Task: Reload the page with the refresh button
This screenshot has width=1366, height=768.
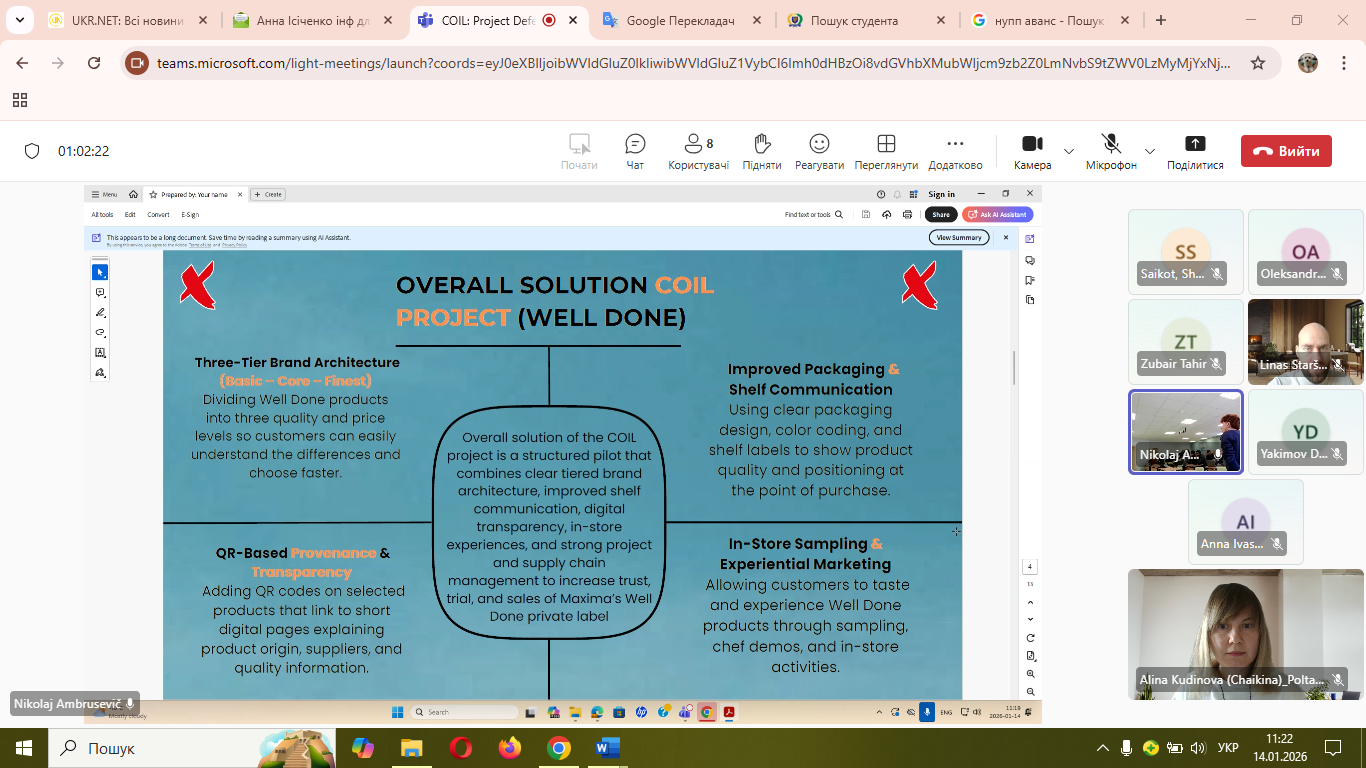Action: [94, 63]
